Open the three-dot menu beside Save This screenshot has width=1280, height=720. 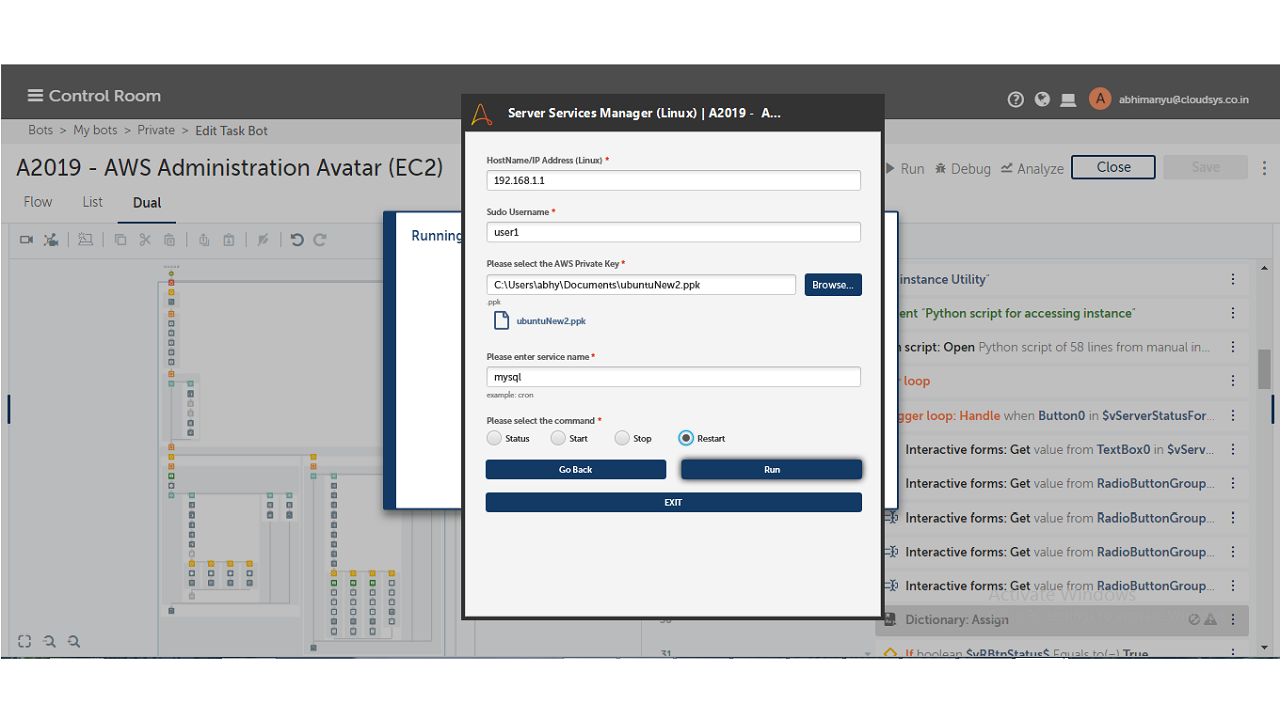(1264, 168)
